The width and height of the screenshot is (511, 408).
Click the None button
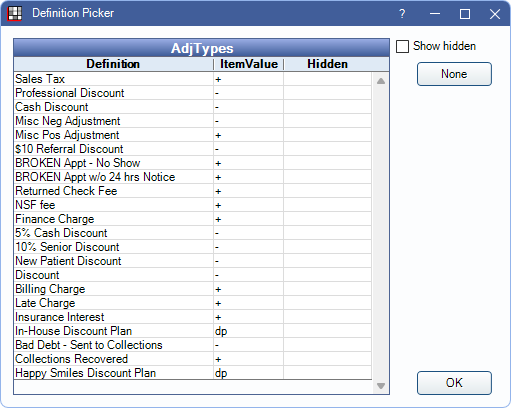[454, 74]
